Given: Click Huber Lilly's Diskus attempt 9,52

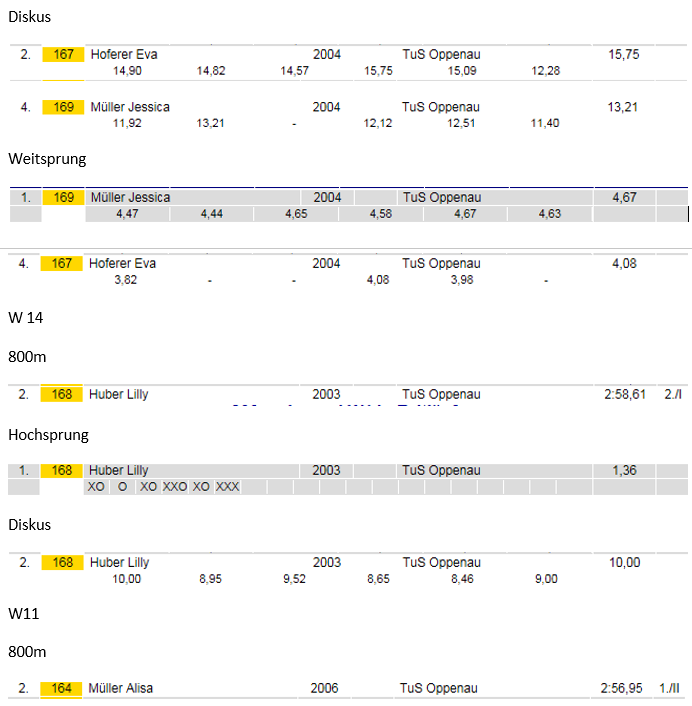Looking at the screenshot, I should click(x=294, y=579).
